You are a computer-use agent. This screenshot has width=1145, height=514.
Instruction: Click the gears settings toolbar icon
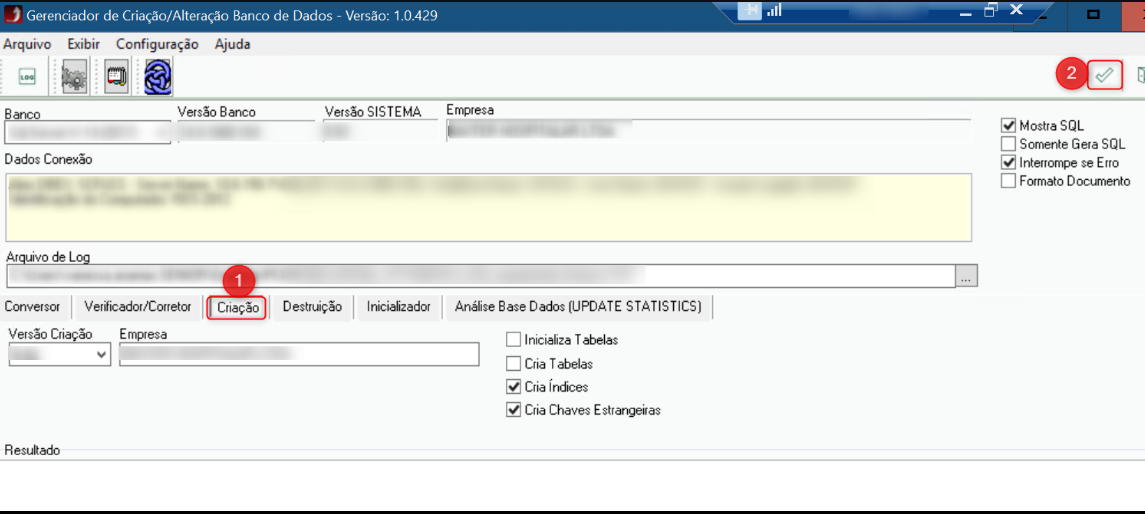74,76
